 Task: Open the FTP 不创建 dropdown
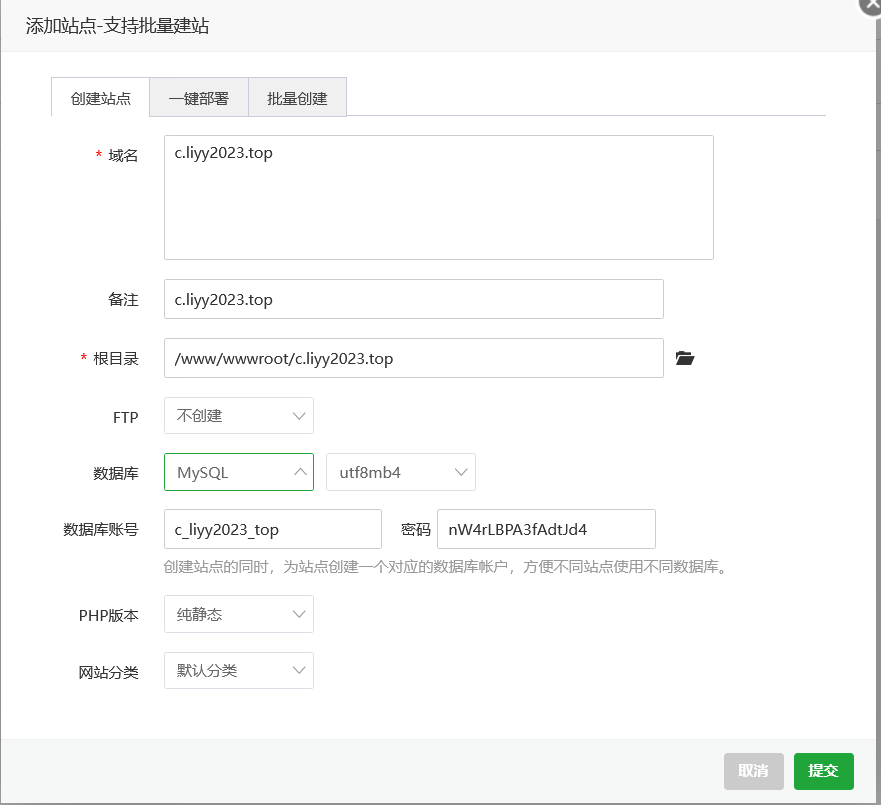(239, 416)
